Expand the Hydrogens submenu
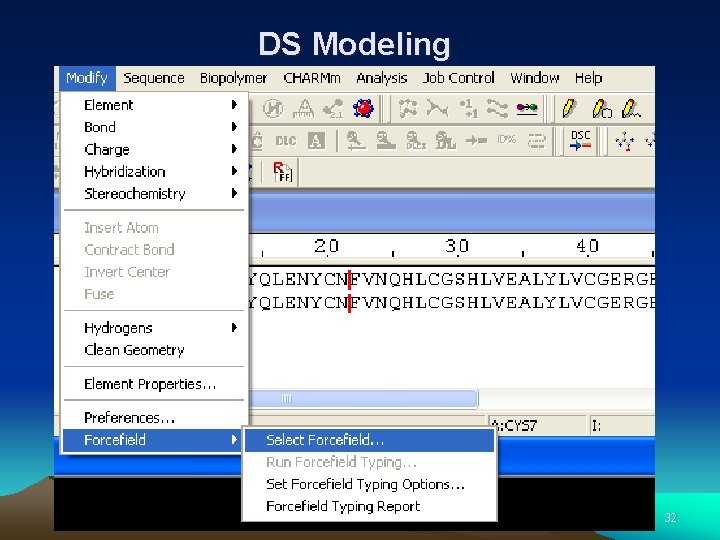The width and height of the screenshot is (720, 540). click(x=154, y=327)
